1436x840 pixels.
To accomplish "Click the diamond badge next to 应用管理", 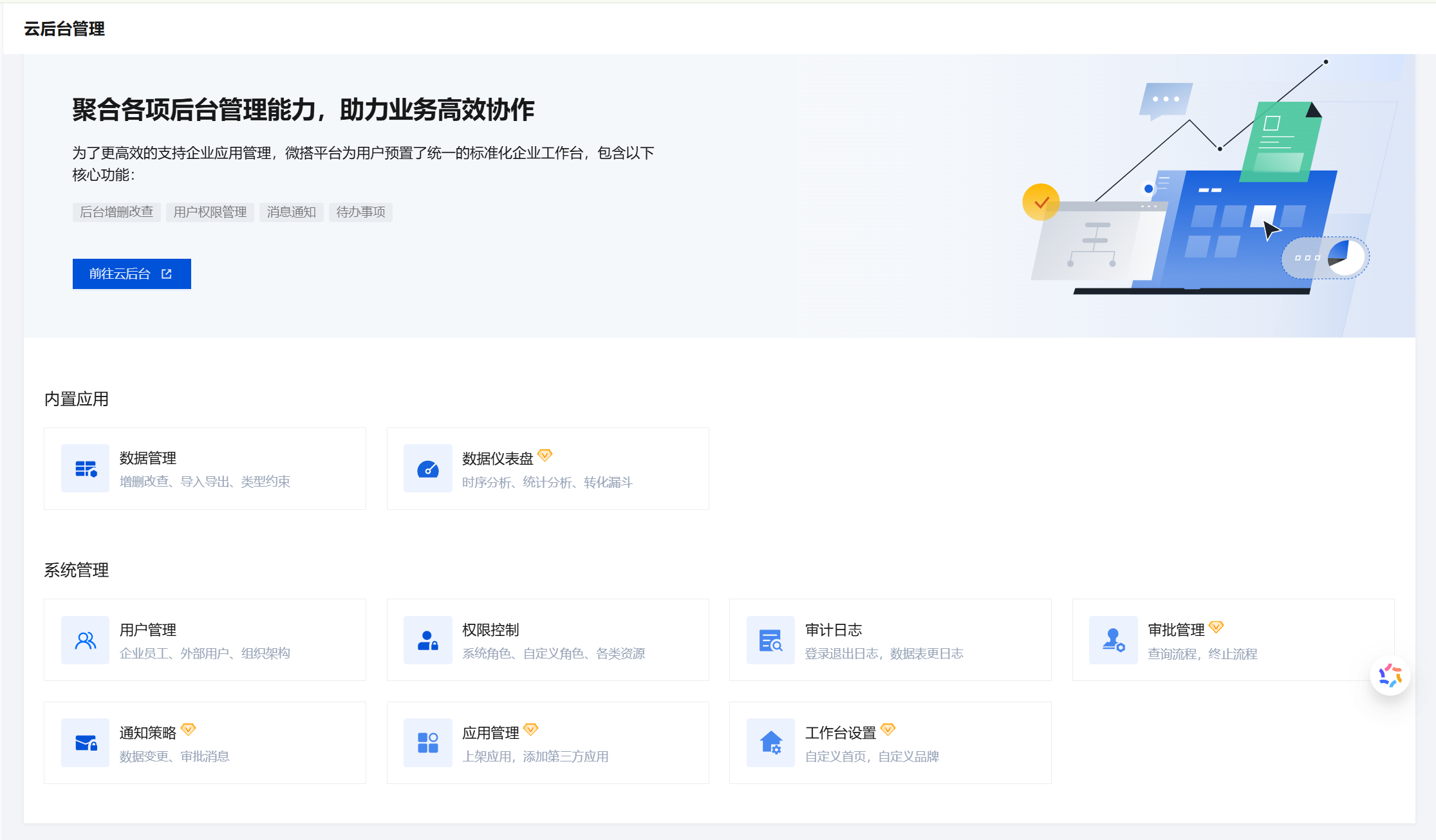I will pos(530,729).
